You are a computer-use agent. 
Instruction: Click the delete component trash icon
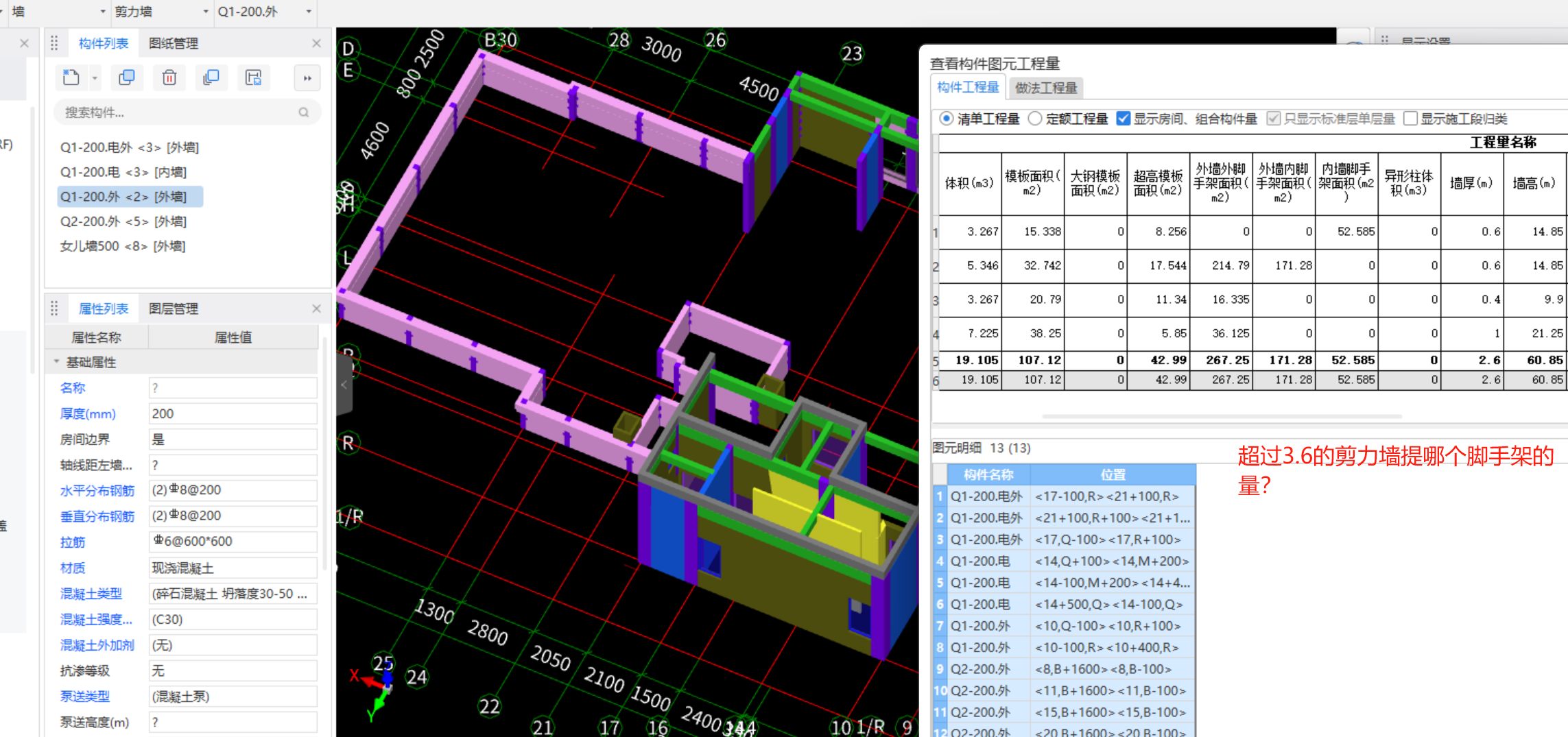(169, 77)
